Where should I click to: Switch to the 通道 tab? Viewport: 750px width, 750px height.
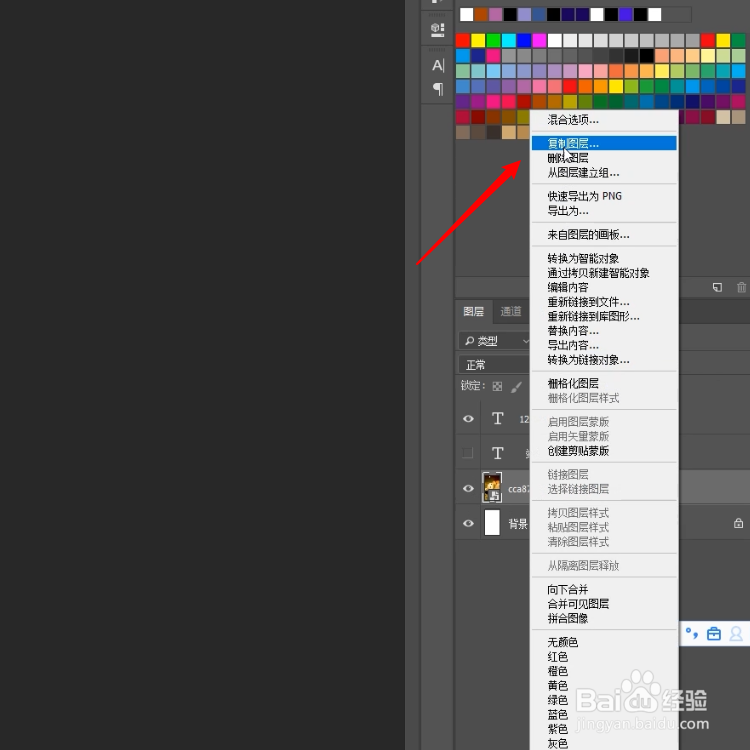tap(511, 311)
